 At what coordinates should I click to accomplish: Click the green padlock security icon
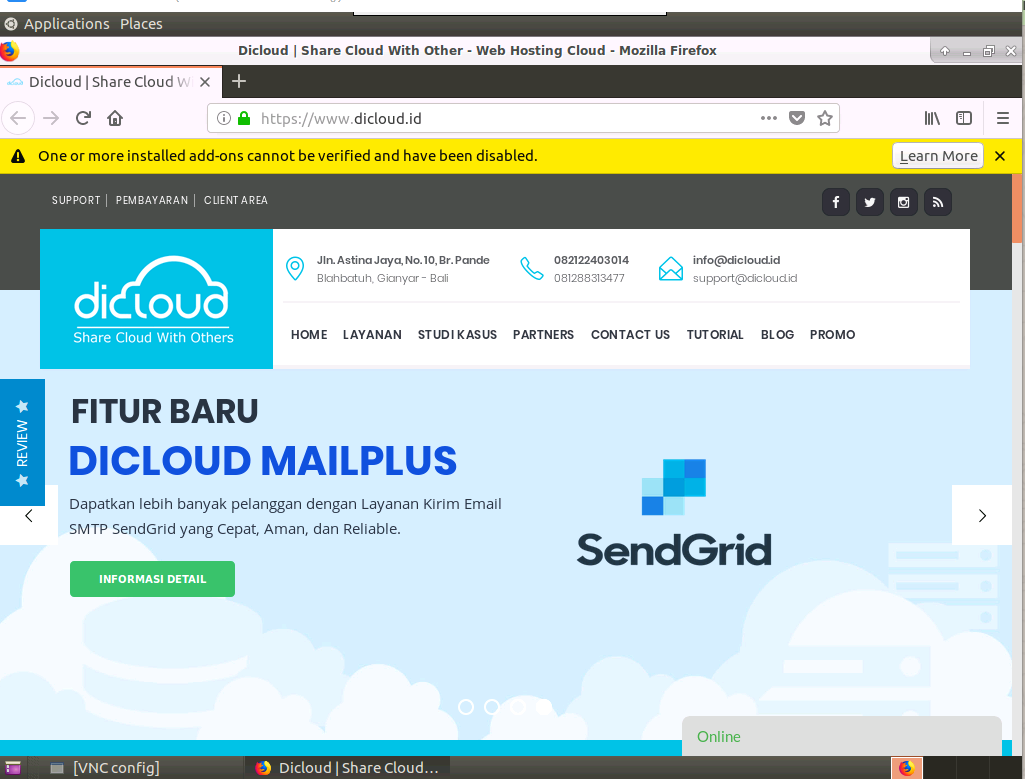point(244,118)
